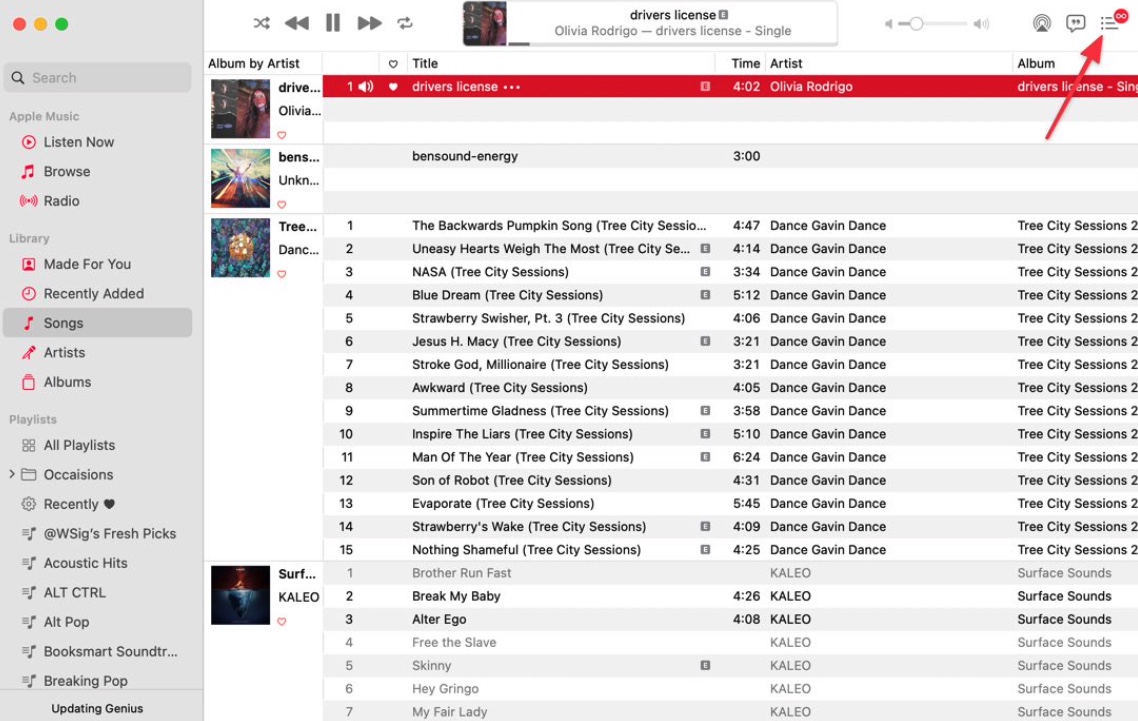Show the Up Next queue
The height and width of the screenshot is (721, 1138).
point(1108,22)
